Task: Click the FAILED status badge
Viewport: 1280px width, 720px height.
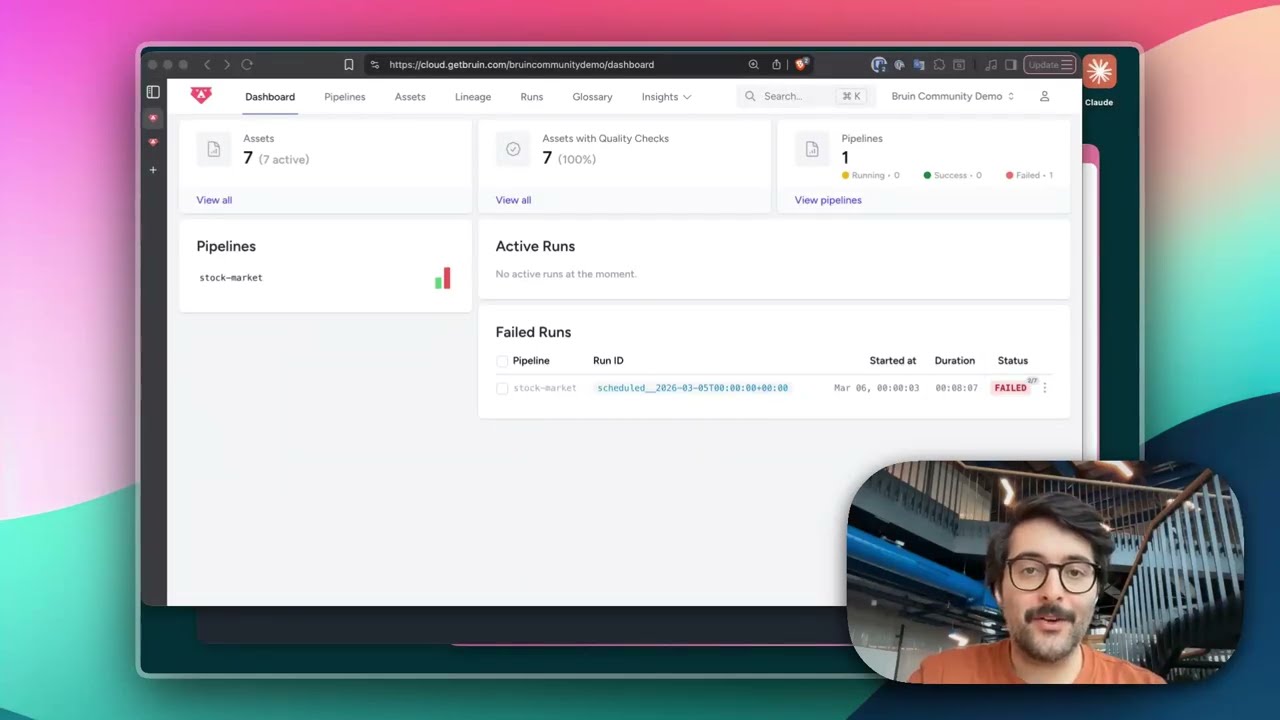Action: click(x=1010, y=388)
